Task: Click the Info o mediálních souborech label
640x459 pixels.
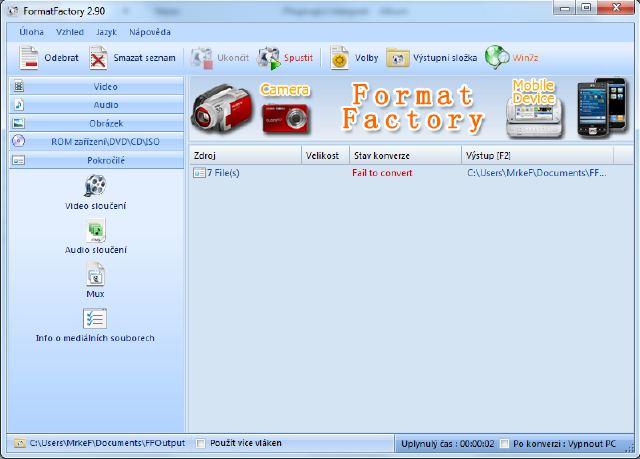Action: coord(95,338)
